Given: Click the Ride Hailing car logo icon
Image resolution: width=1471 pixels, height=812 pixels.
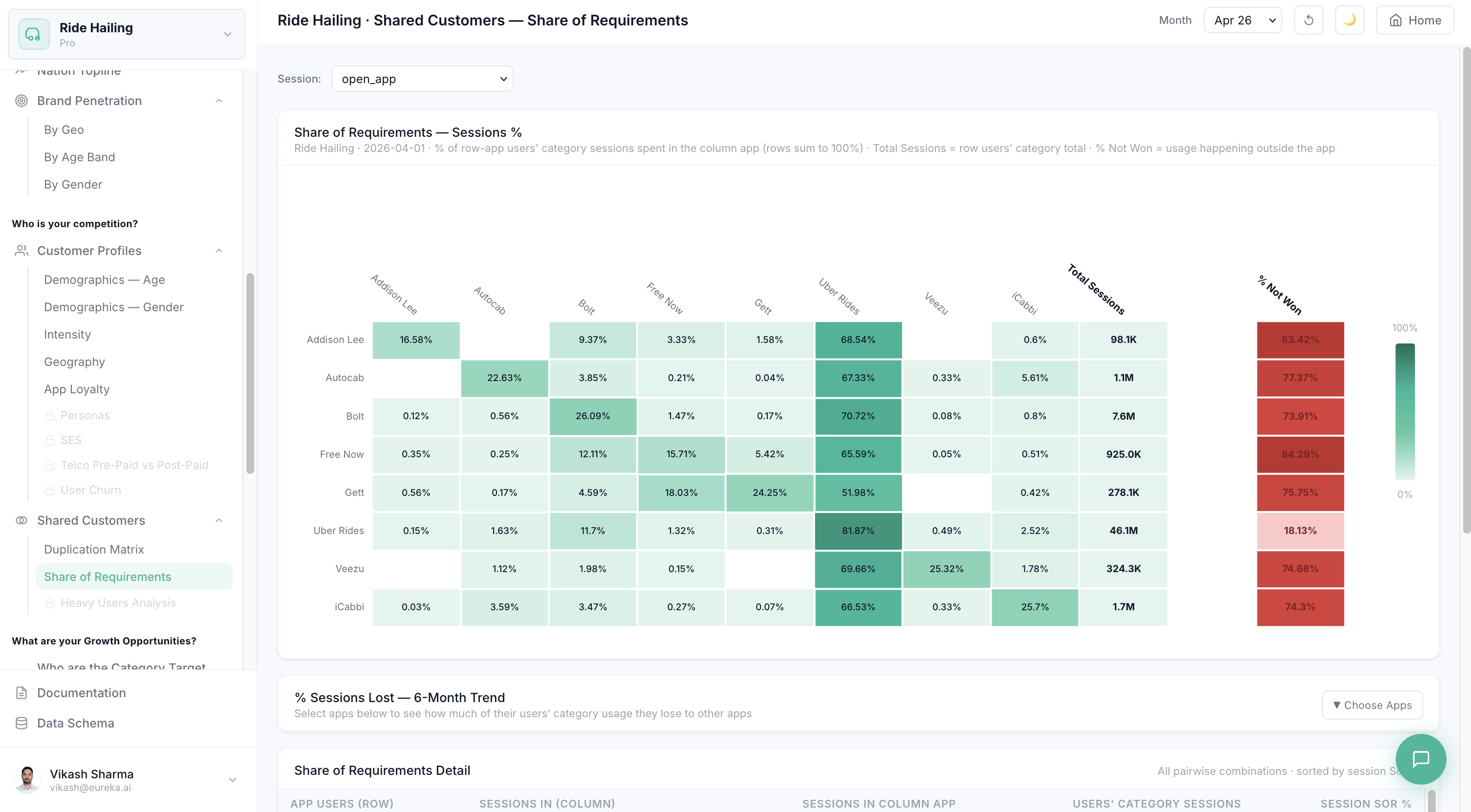Looking at the screenshot, I should 34,34.
